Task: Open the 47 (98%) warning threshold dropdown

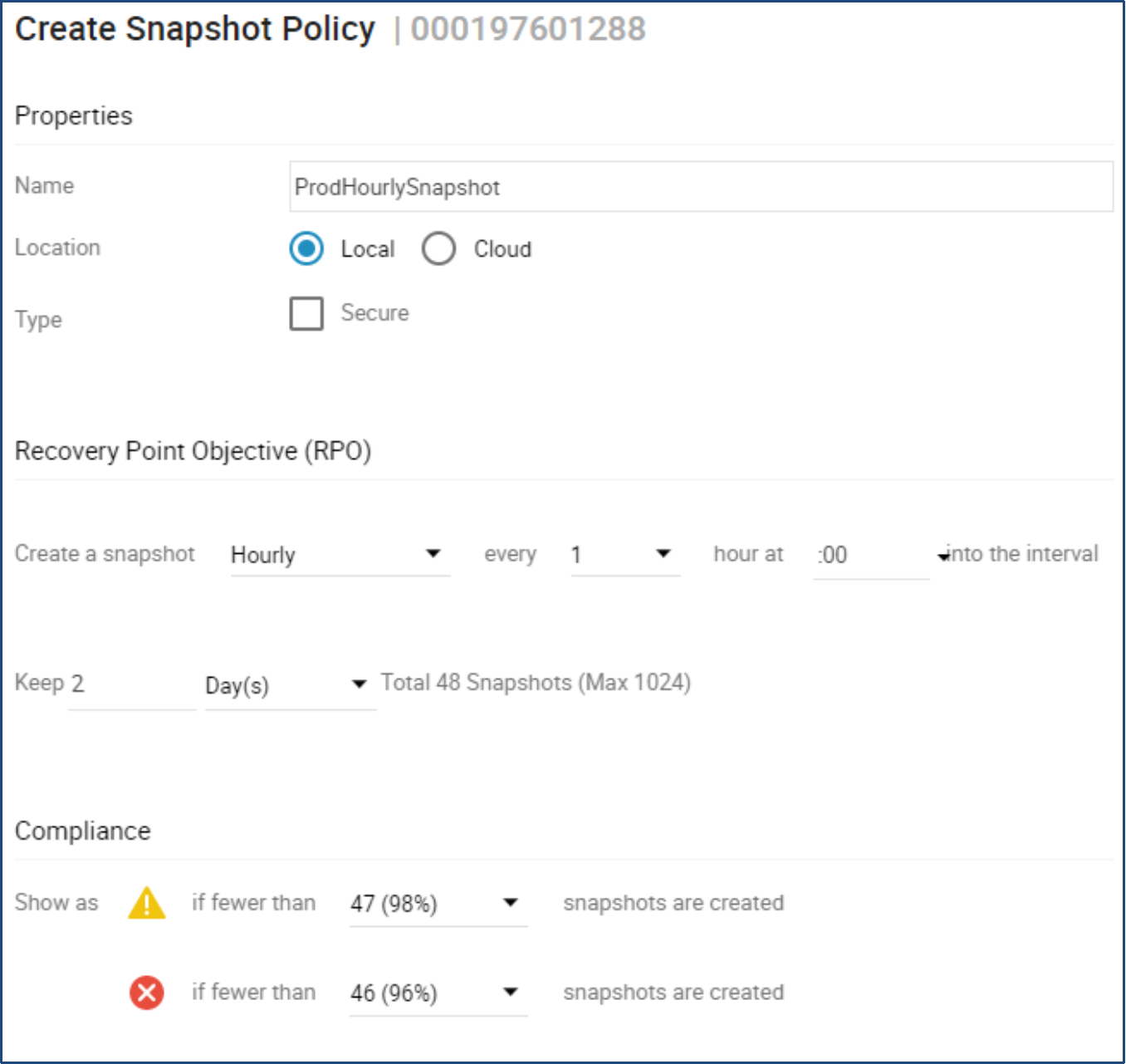Action: [438, 903]
